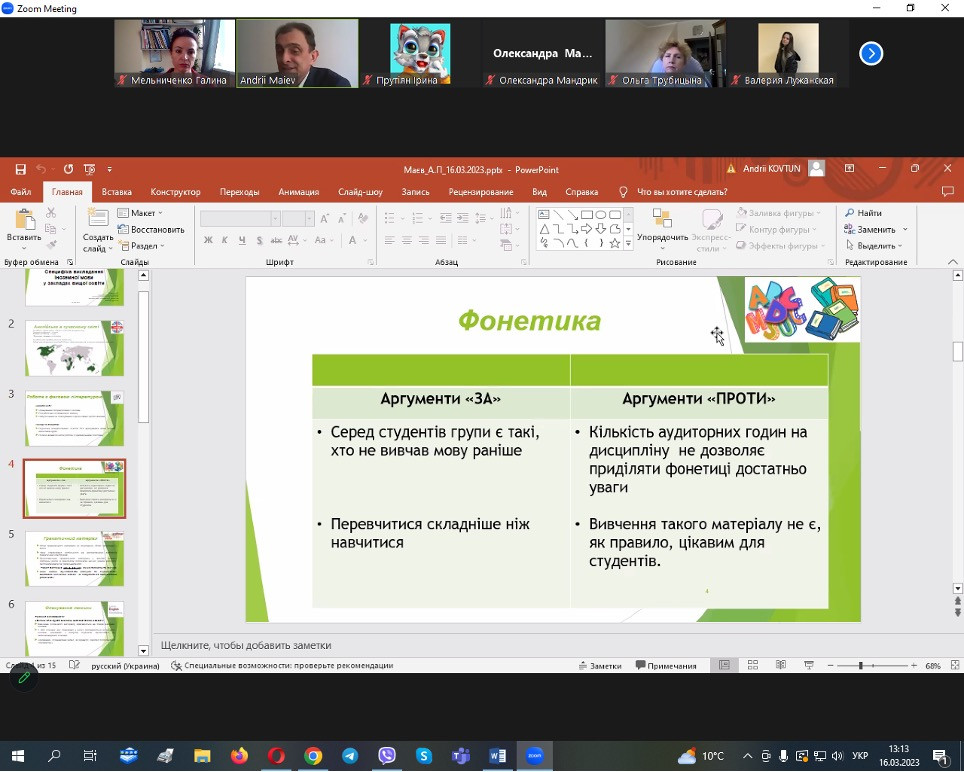Select slide 5 thumbnail in slide panel

[x=75, y=558]
